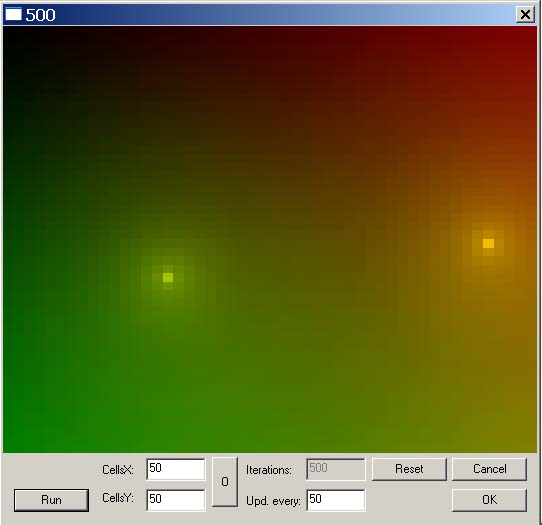Image resolution: width=542 pixels, height=525 pixels.
Task: Click the Upd. every label
Action: 273,501
